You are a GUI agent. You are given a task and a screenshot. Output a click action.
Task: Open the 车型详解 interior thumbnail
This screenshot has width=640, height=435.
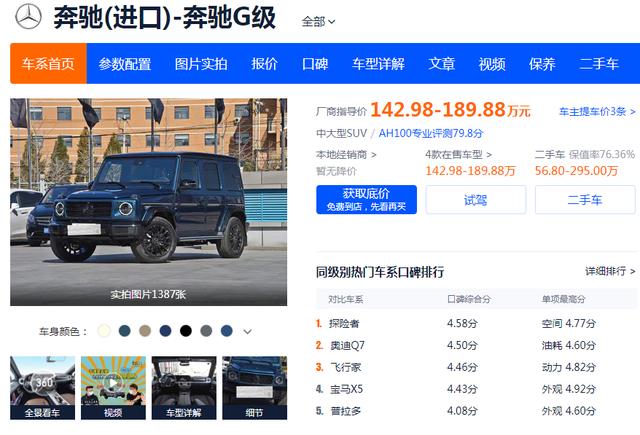point(184,388)
